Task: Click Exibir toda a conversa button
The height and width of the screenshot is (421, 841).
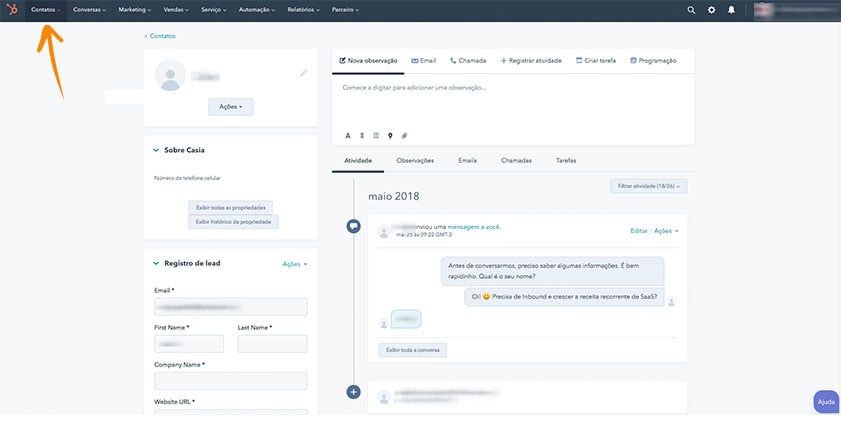Action: (x=412, y=350)
